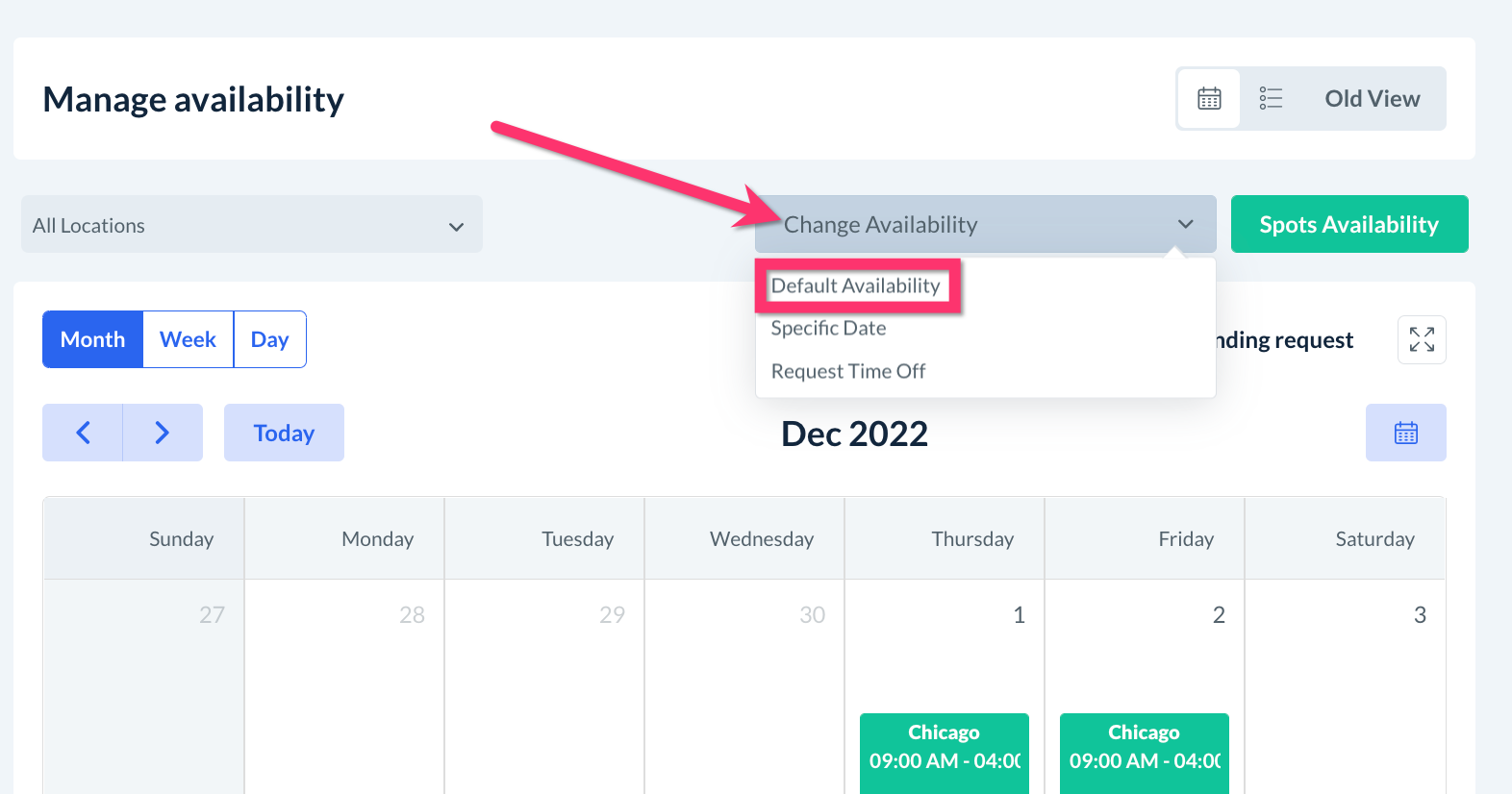The height and width of the screenshot is (794, 1512).
Task: Switch to Month view
Action: (92, 339)
